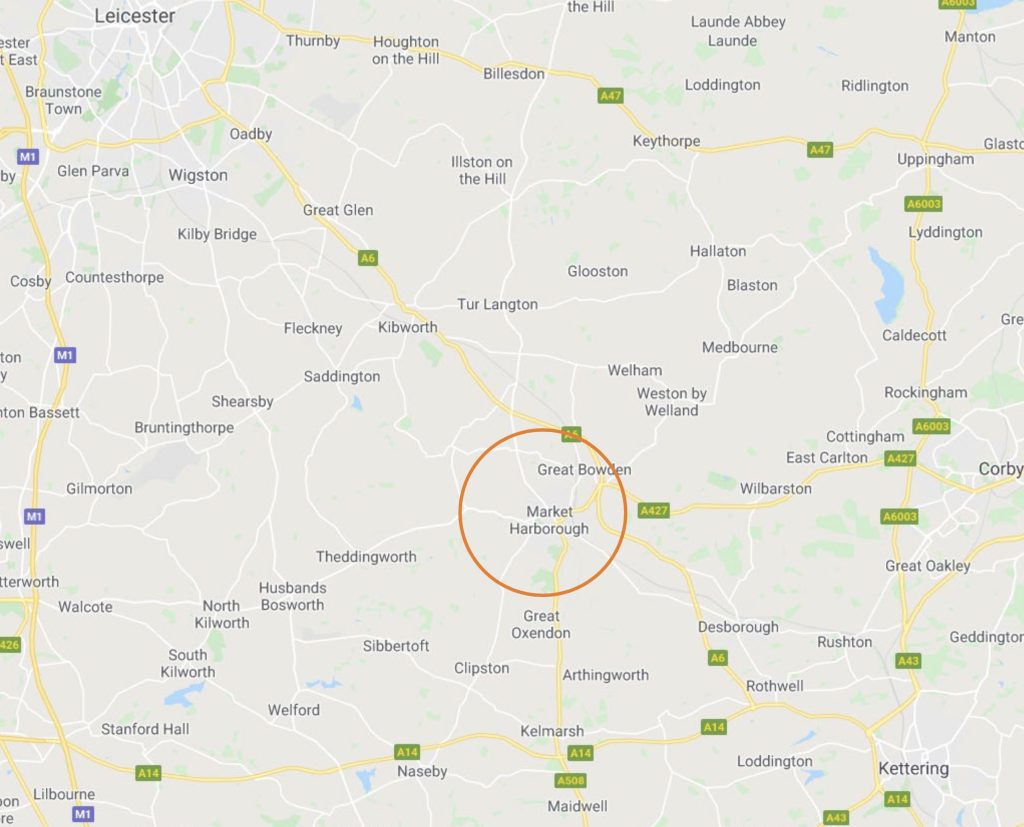
Task: Click the Corby town label
Action: pos(1000,469)
